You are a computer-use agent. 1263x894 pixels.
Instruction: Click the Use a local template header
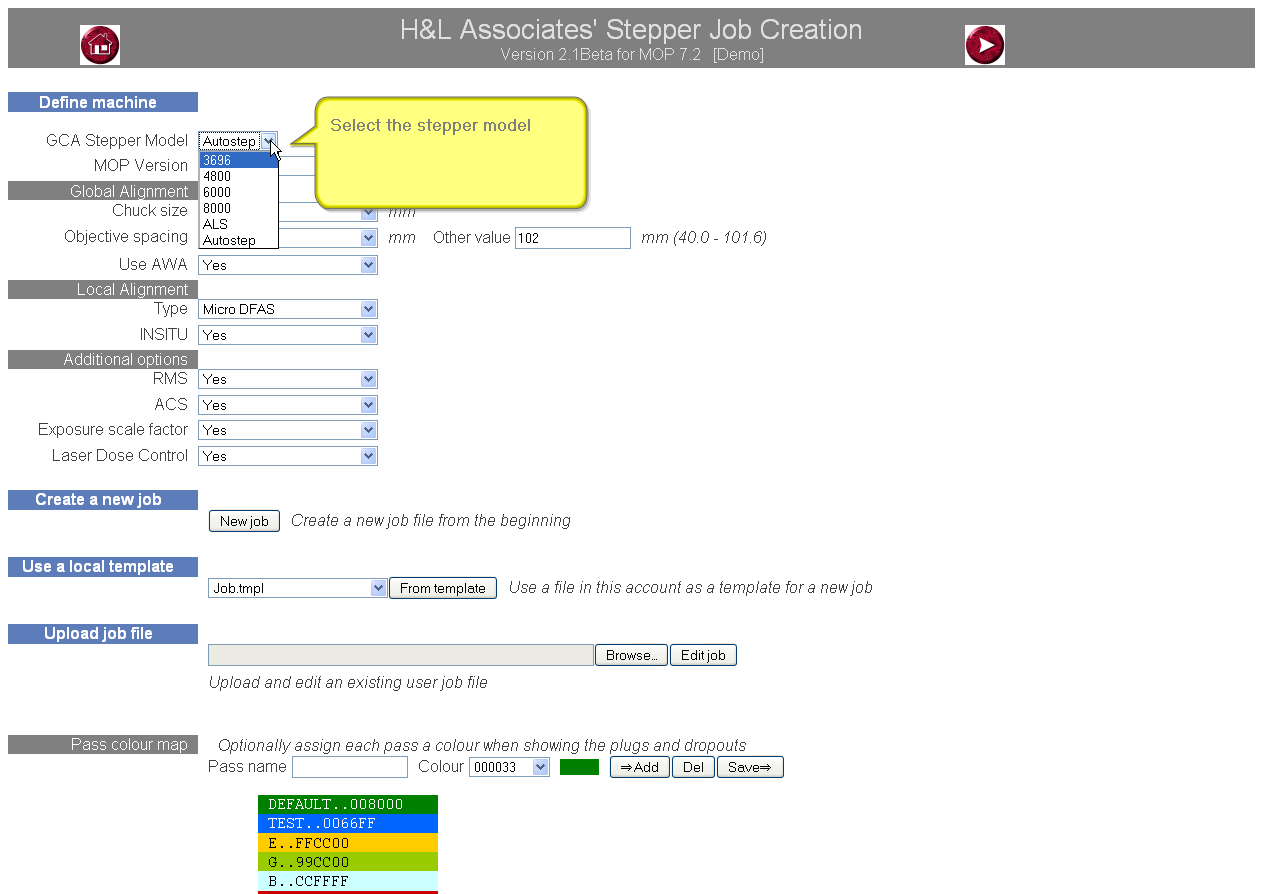[x=103, y=567]
